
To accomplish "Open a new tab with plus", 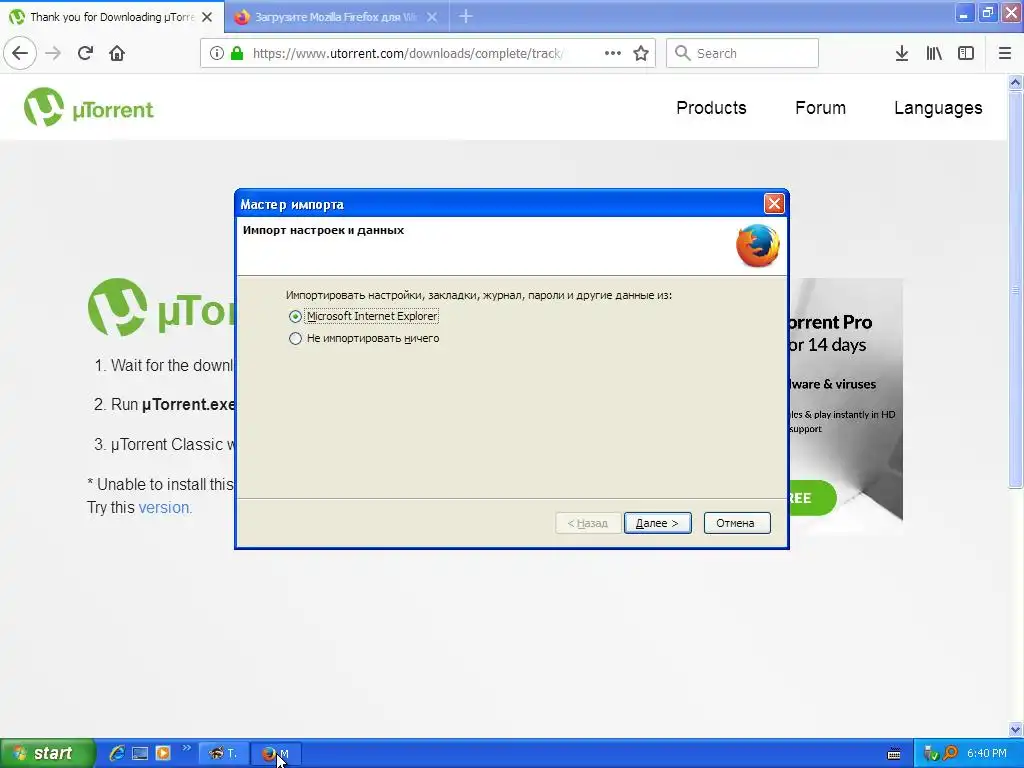I will point(466,16).
